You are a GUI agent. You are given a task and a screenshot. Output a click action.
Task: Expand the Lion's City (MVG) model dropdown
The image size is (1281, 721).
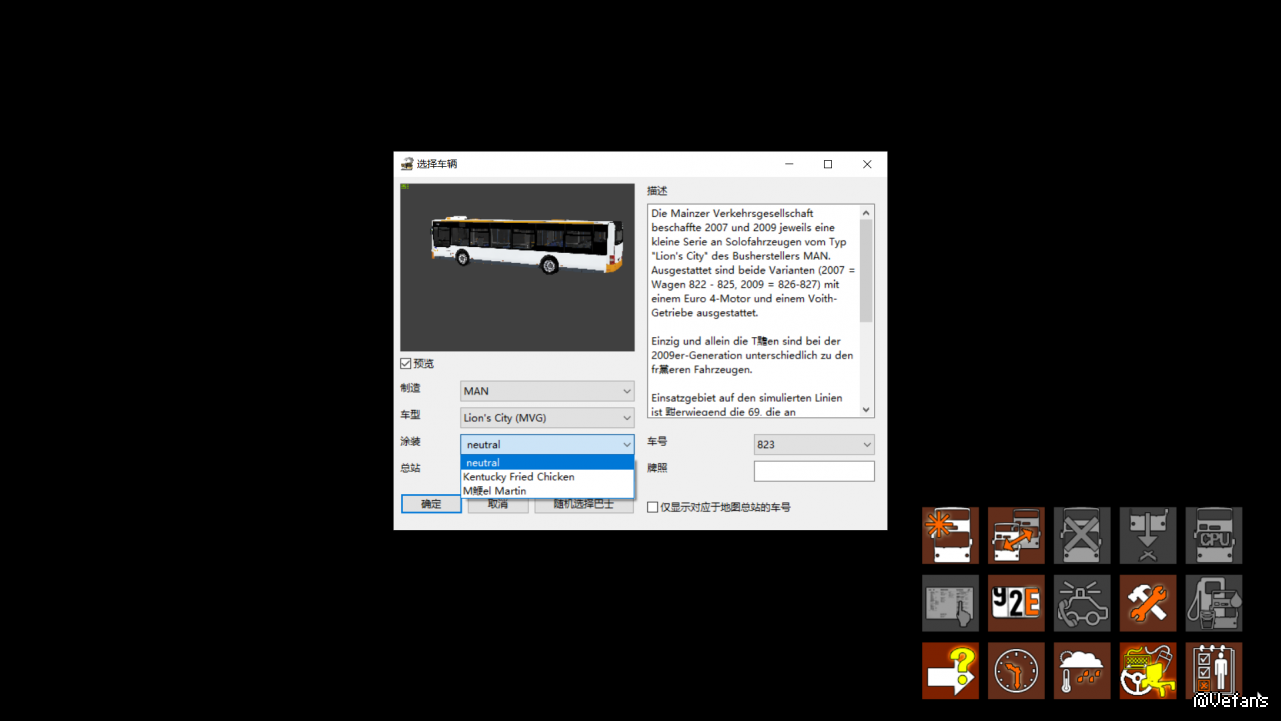[547, 418]
